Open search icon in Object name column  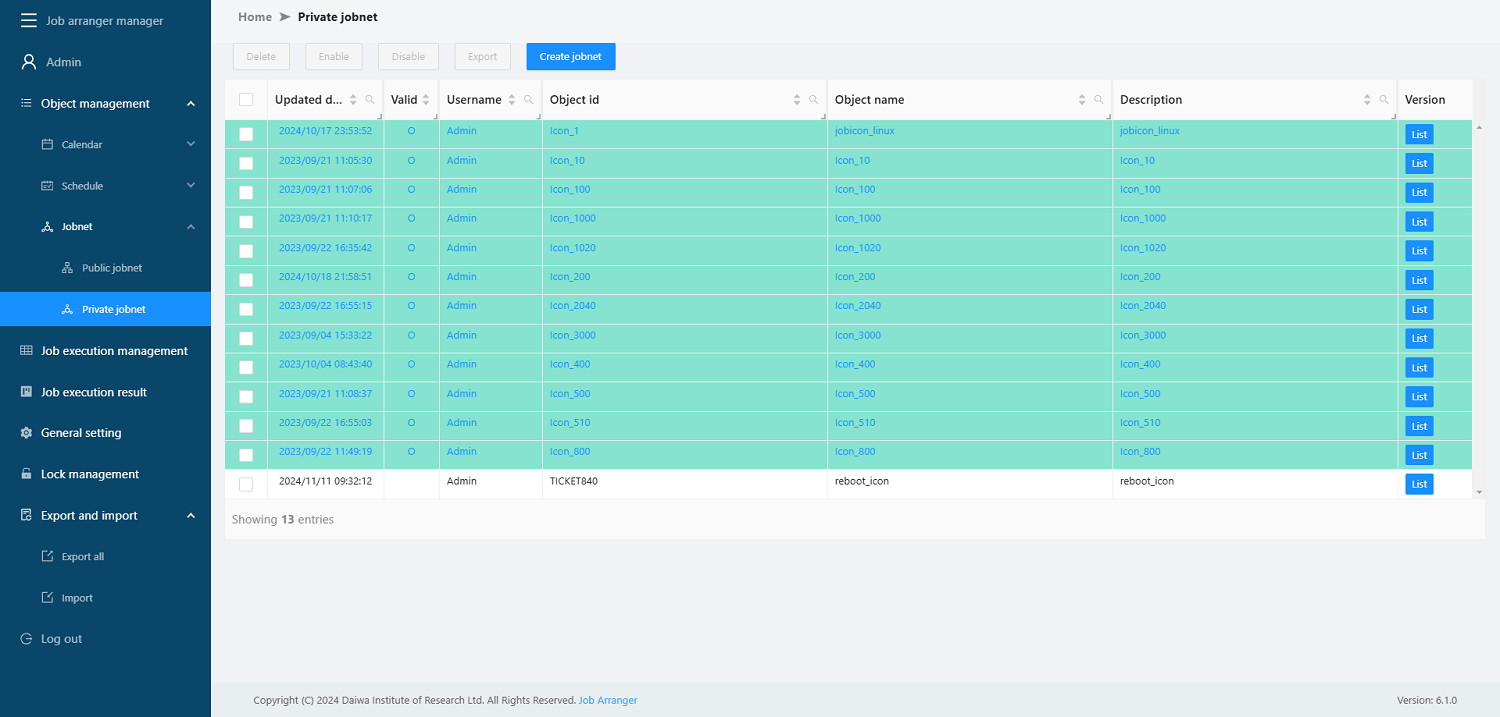(1098, 100)
